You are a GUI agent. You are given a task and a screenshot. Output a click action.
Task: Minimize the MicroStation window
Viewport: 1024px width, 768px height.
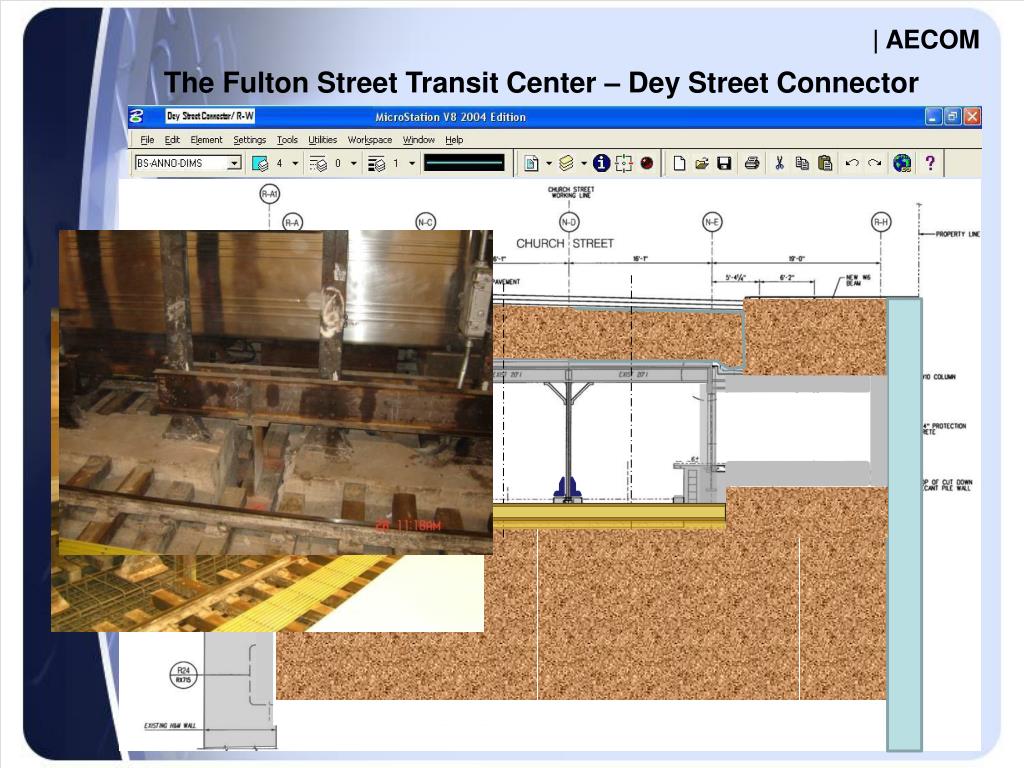[x=933, y=117]
